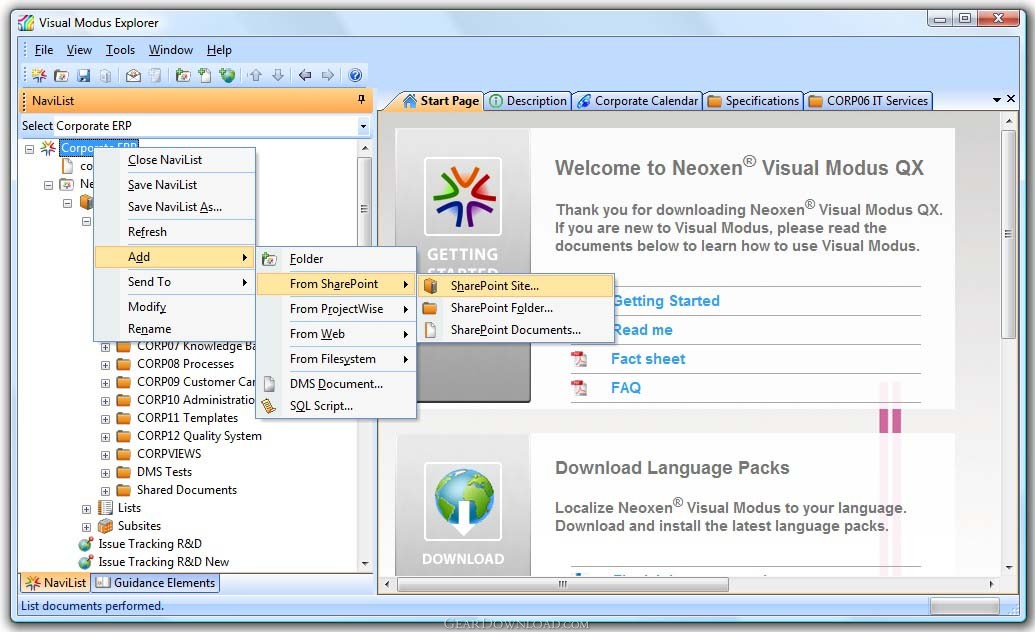
Task: Choose Save NaviList As... entry
Action: (175, 207)
